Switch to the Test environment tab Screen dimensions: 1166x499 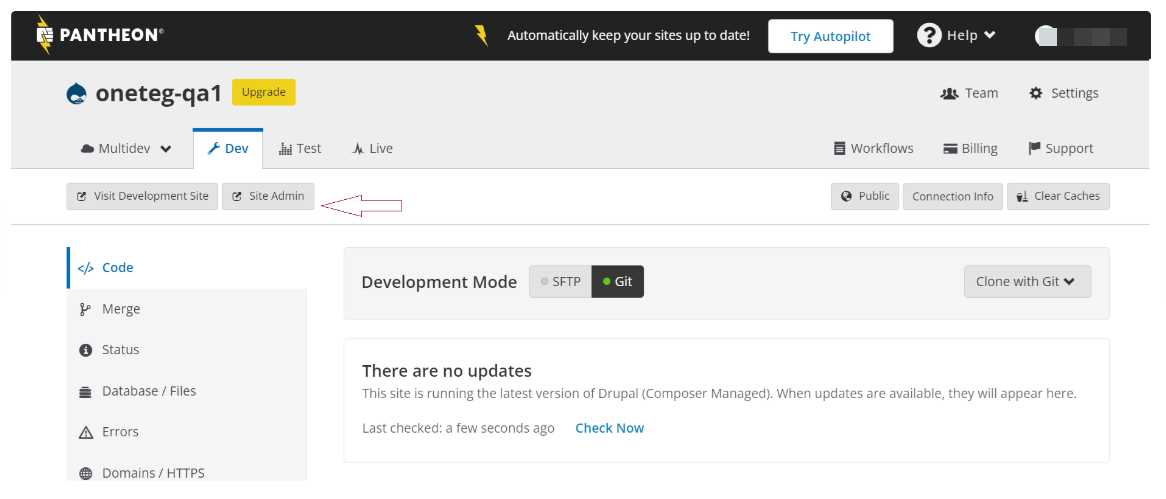300,148
